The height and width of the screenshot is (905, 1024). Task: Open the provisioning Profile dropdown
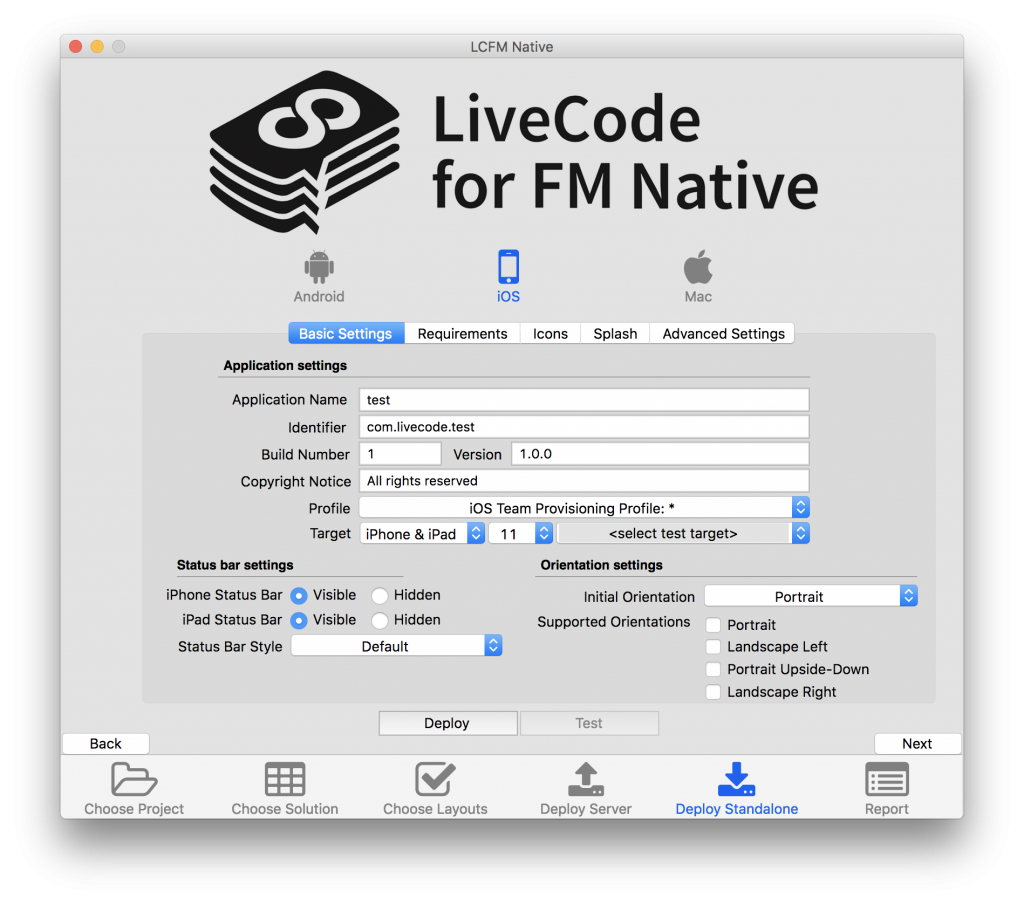[584, 508]
